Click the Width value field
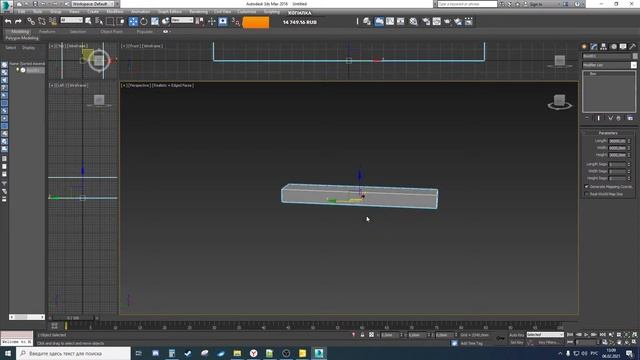 (617, 148)
